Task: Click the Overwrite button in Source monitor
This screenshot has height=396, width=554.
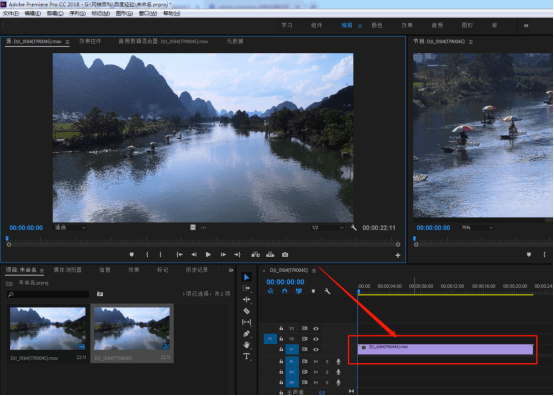Action: tap(270, 254)
